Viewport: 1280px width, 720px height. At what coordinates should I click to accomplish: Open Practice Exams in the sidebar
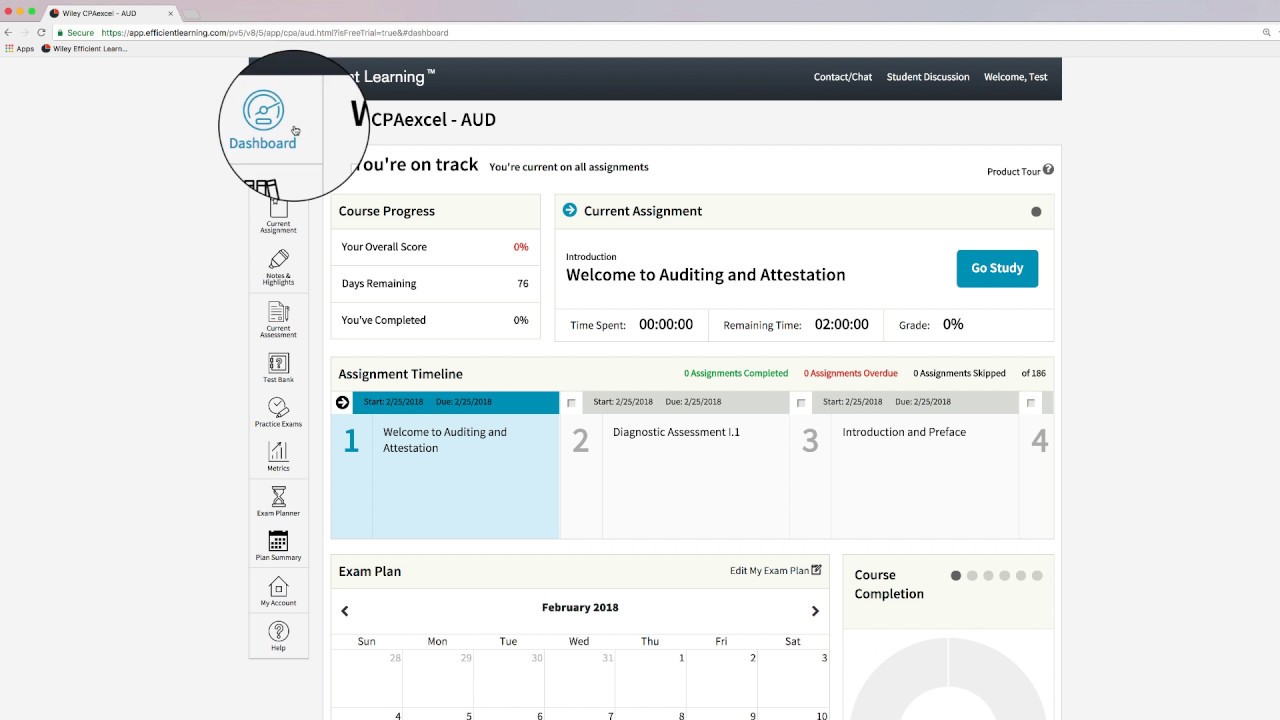point(278,412)
